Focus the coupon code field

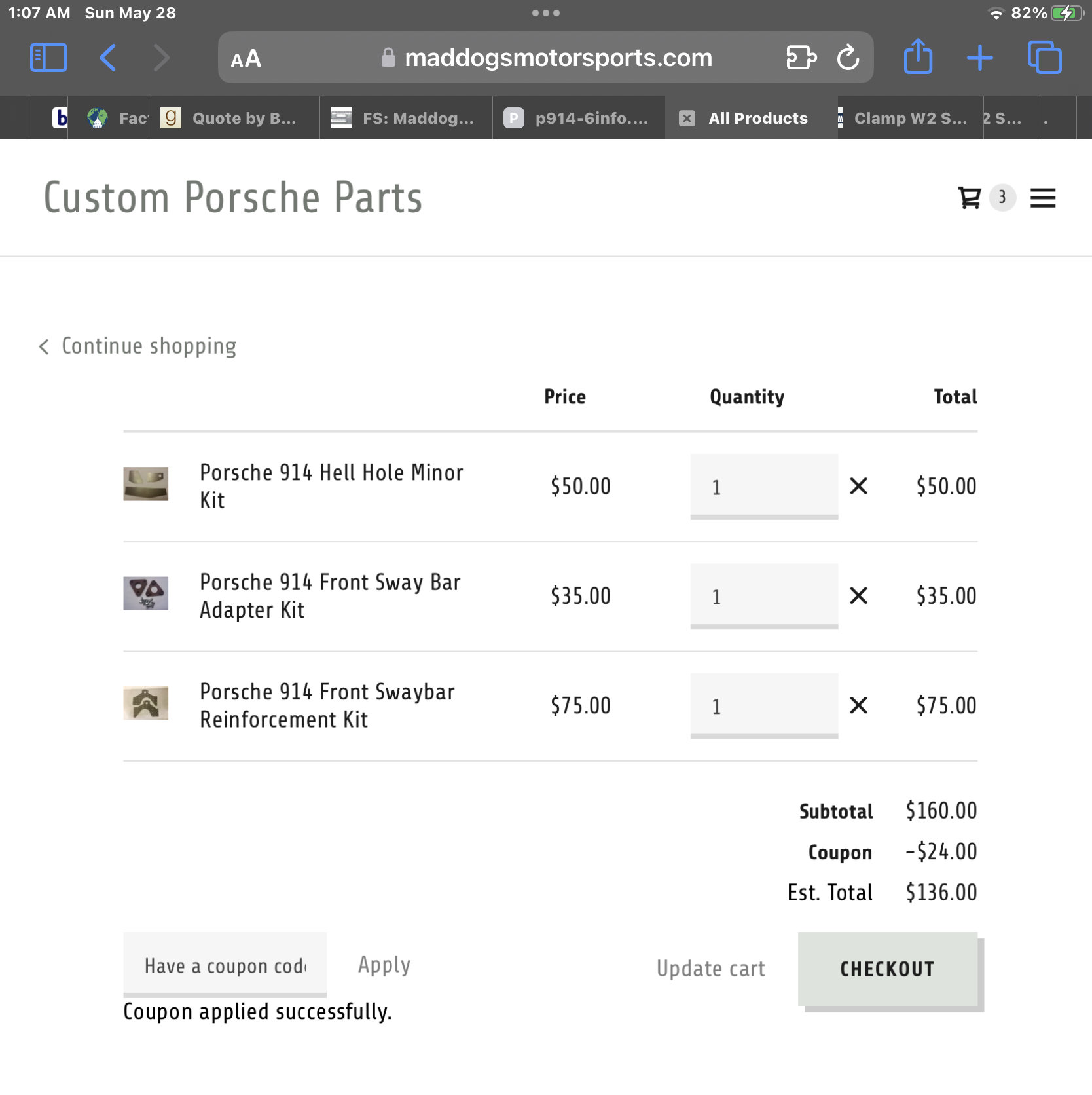tap(225, 965)
